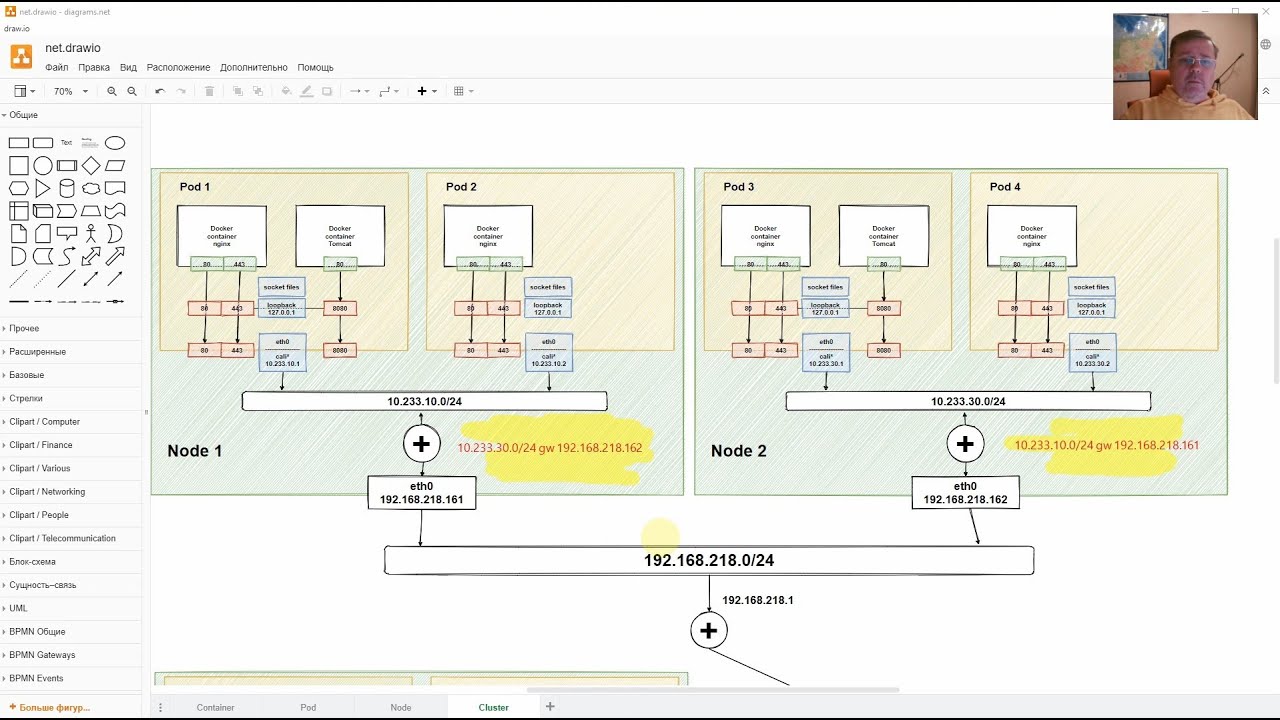Screen dimensions: 1280x720
Task: Select the note page shape
Action: coord(19,233)
